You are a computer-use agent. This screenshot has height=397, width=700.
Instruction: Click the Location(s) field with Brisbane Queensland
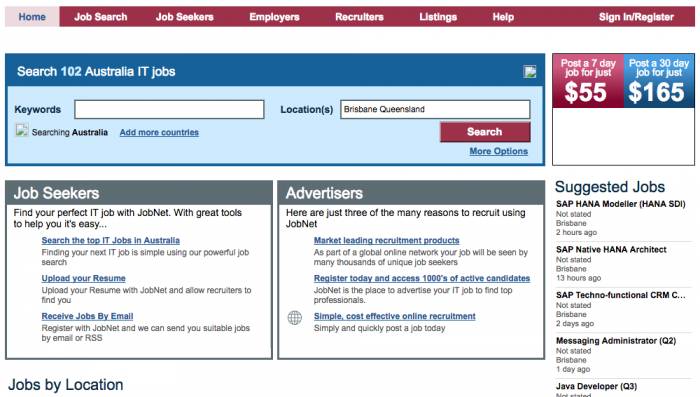pos(435,109)
